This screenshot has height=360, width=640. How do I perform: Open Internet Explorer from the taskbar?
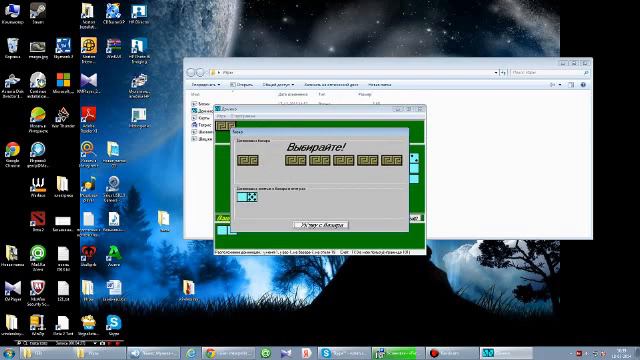point(191,353)
